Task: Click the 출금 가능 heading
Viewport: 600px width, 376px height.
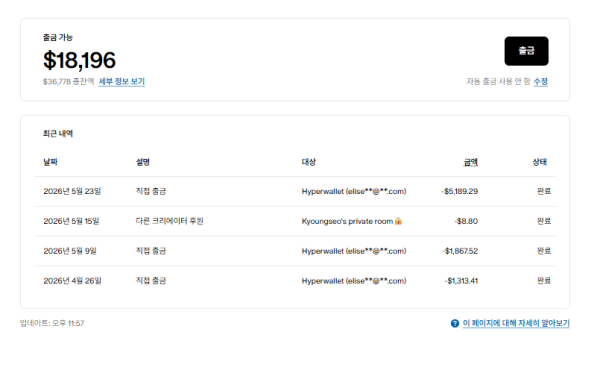Action: point(58,37)
